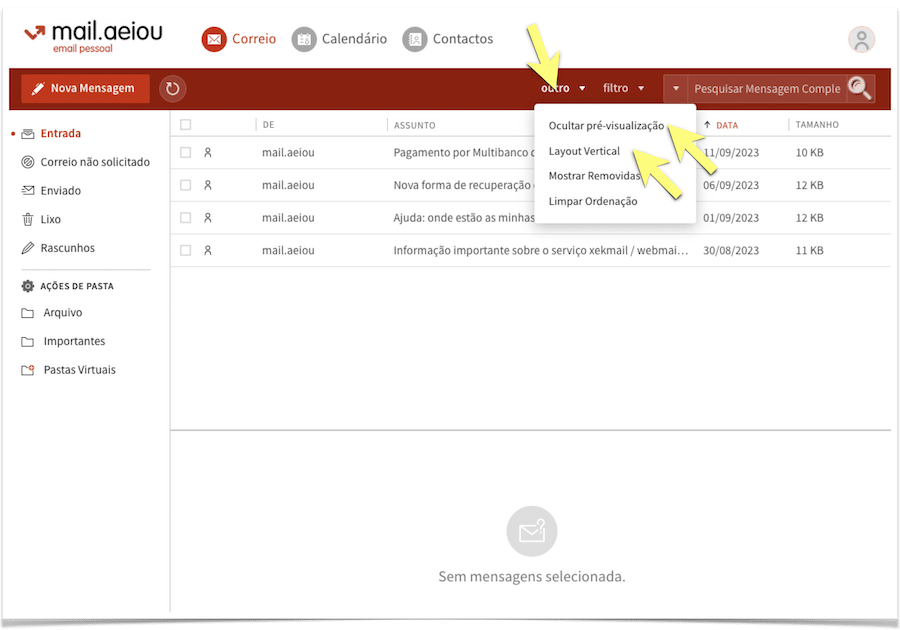
Task: Select checkbox for the 30/08/2023 message
Action: (185, 251)
